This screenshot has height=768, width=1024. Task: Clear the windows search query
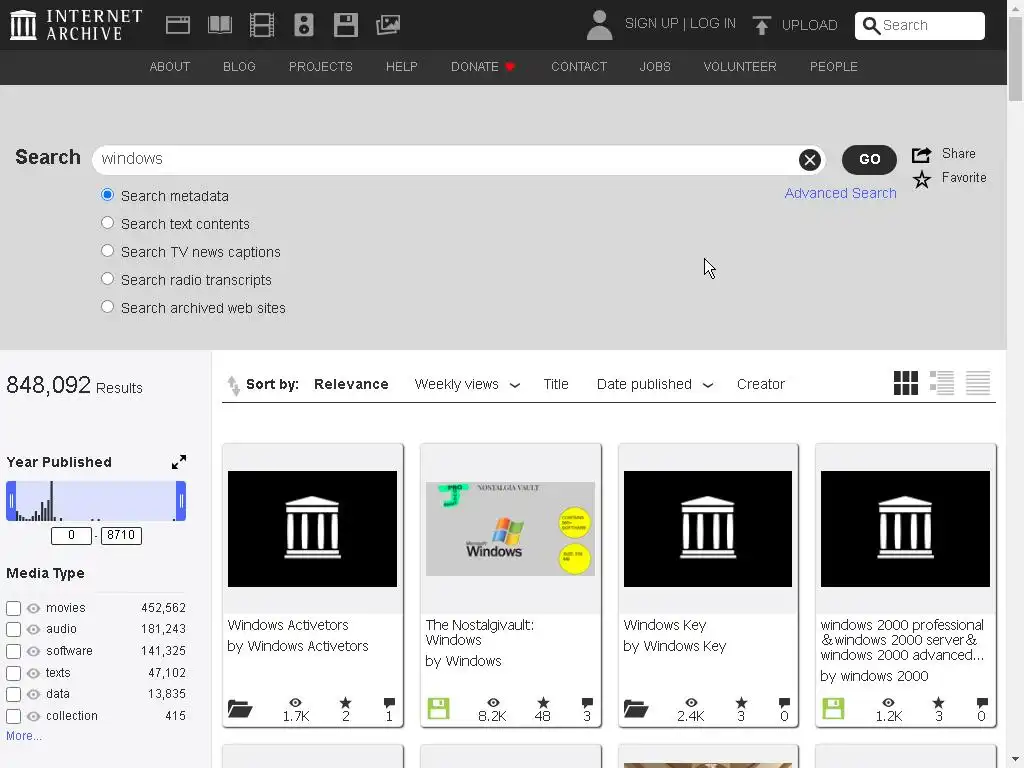pos(809,159)
